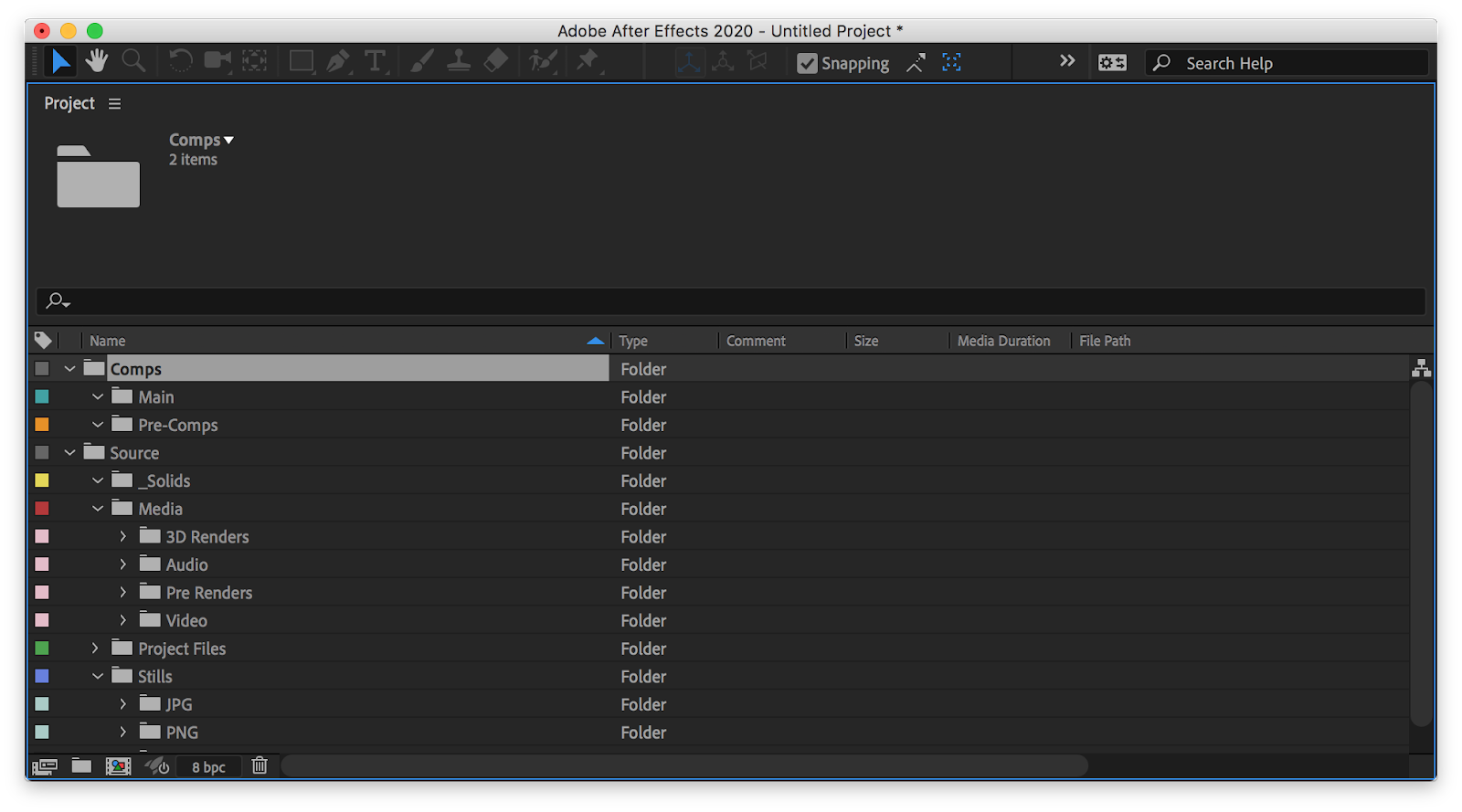The image size is (1462, 812).
Task: Open the workspace overflow chevrons
Action: (x=1067, y=61)
